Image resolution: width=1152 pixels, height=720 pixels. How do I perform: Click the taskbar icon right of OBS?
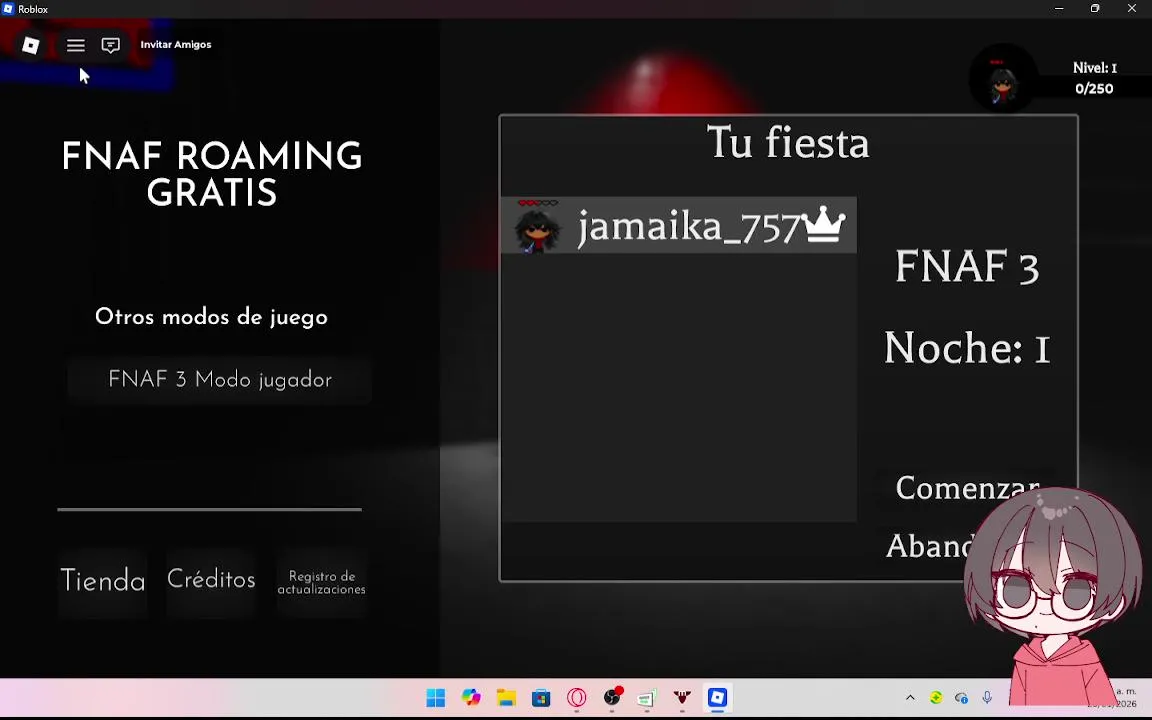tap(647, 697)
